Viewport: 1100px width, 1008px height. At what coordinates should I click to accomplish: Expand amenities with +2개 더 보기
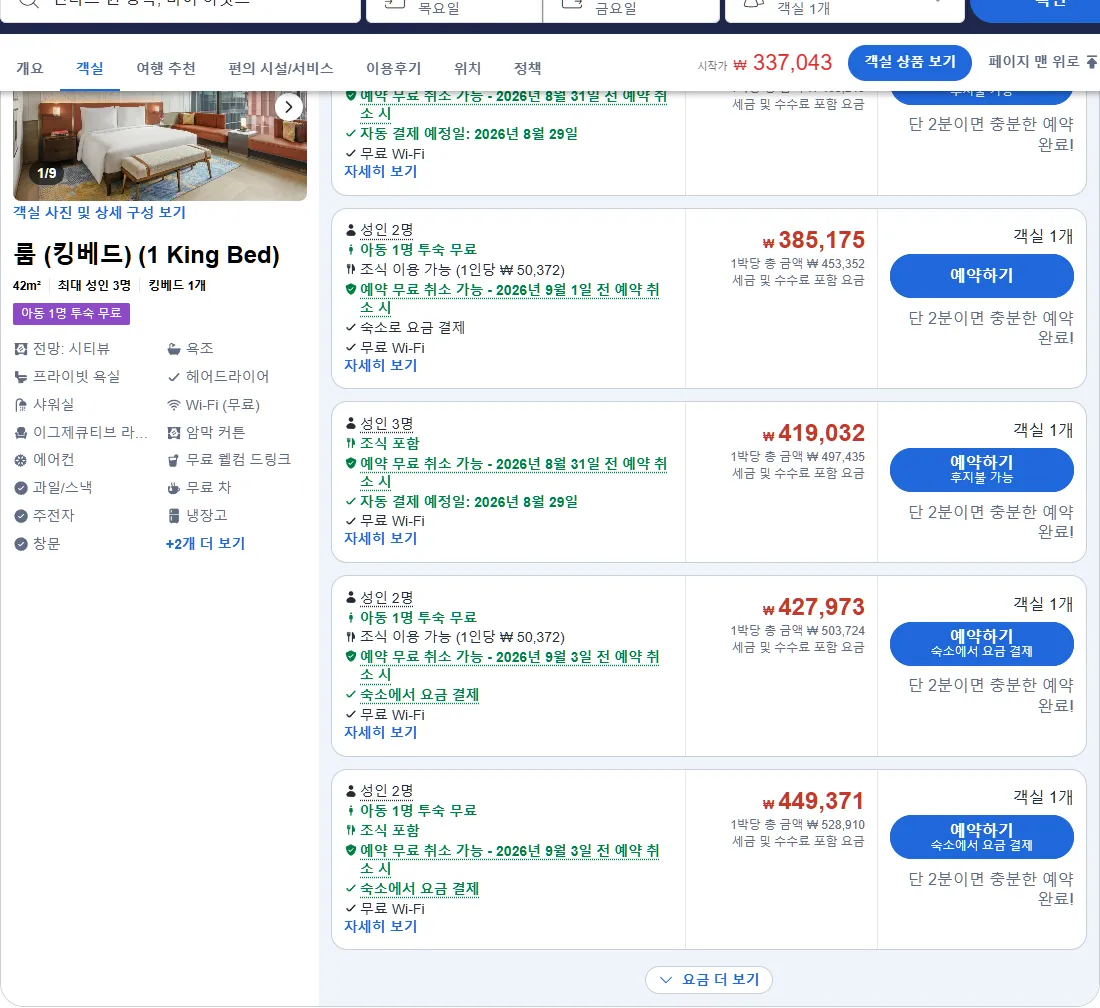click(x=205, y=544)
